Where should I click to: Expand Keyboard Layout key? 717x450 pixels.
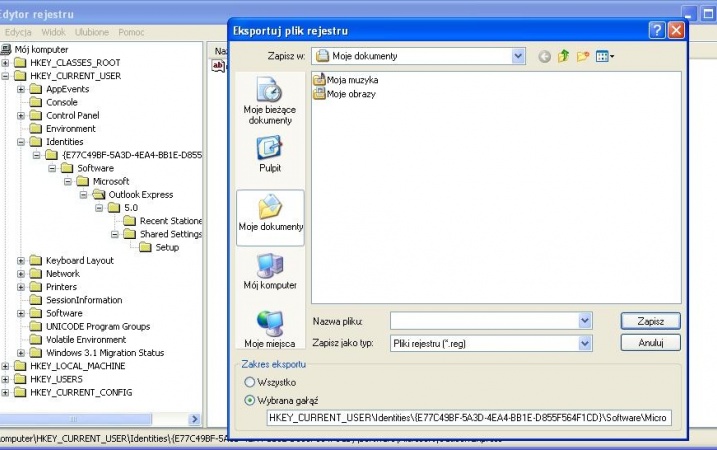(21, 261)
